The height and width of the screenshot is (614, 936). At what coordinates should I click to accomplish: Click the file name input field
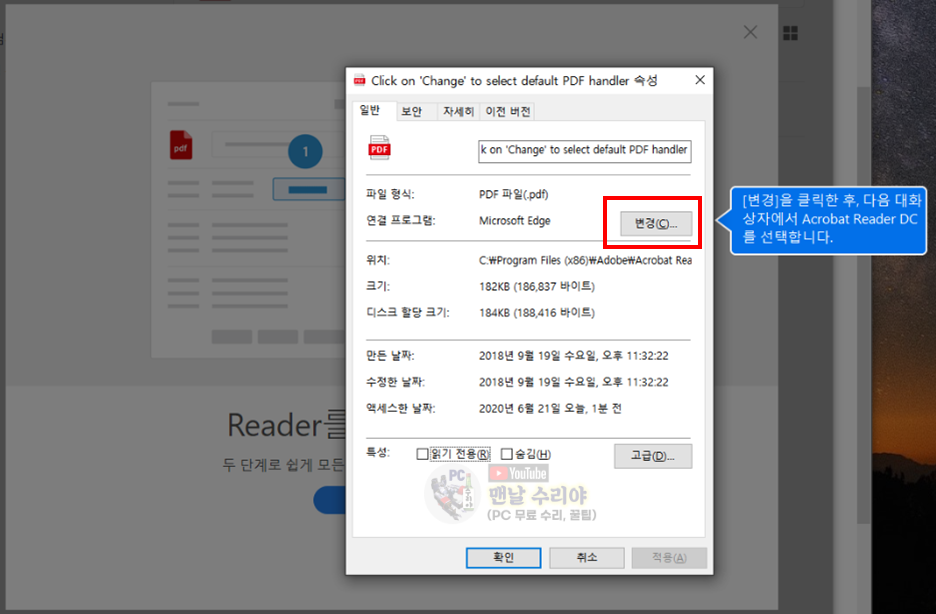584,151
